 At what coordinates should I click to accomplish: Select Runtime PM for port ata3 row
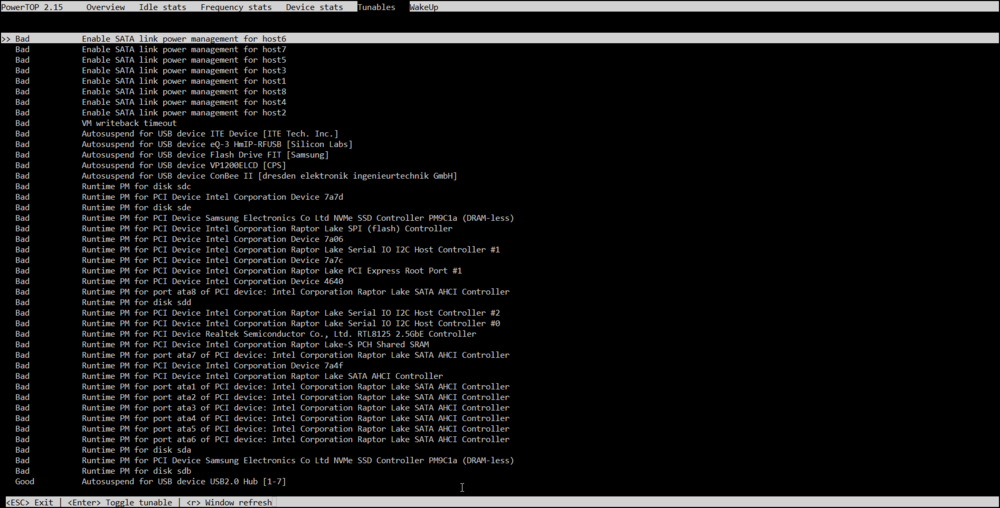click(x=262, y=407)
